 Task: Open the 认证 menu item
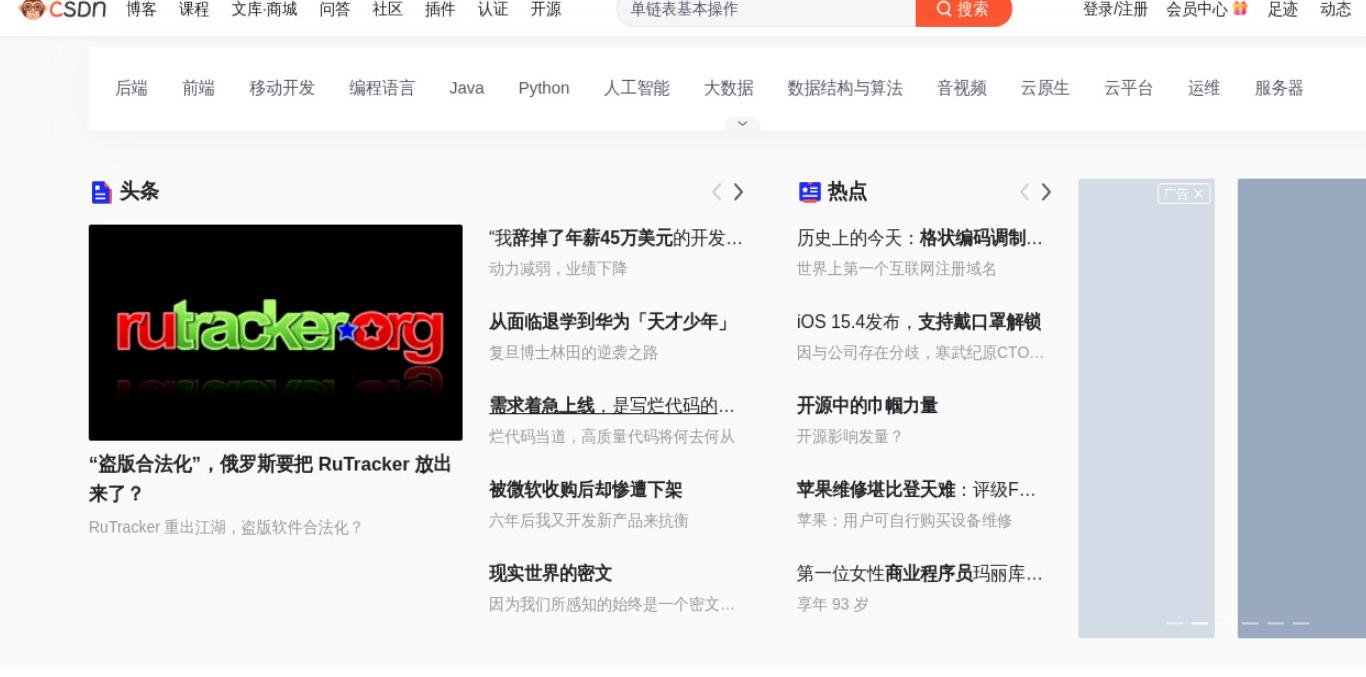[x=493, y=9]
